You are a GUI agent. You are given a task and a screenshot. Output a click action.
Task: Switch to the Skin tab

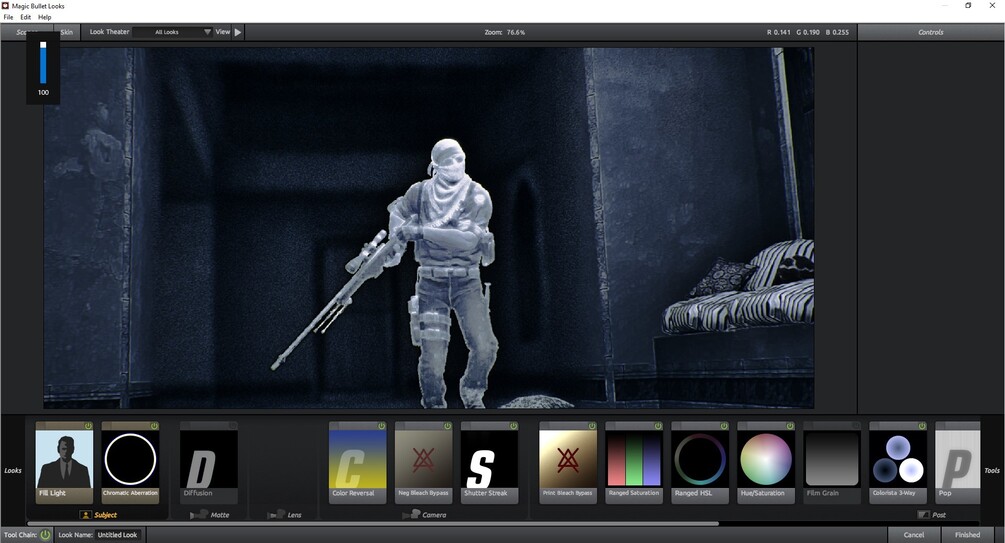(67, 32)
